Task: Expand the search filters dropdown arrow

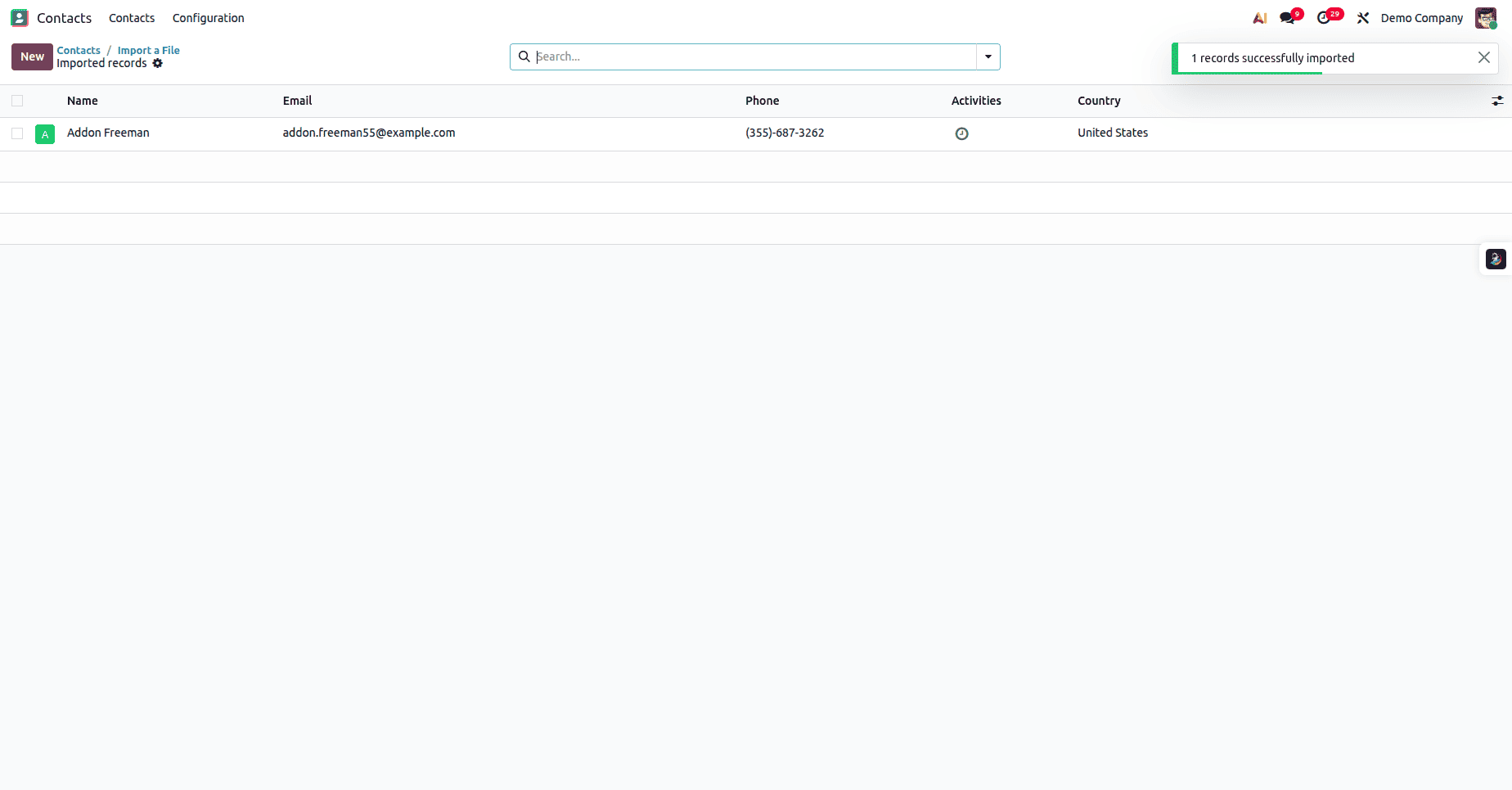Action: point(988,56)
